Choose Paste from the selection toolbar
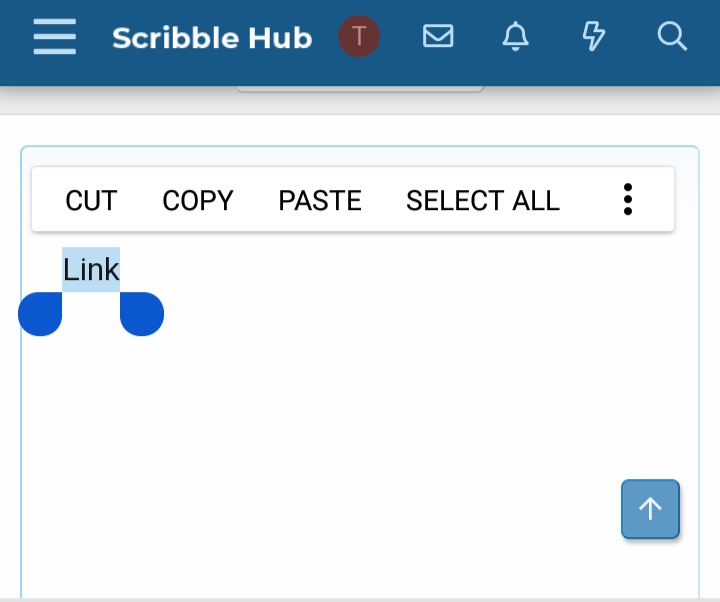 [x=320, y=200]
